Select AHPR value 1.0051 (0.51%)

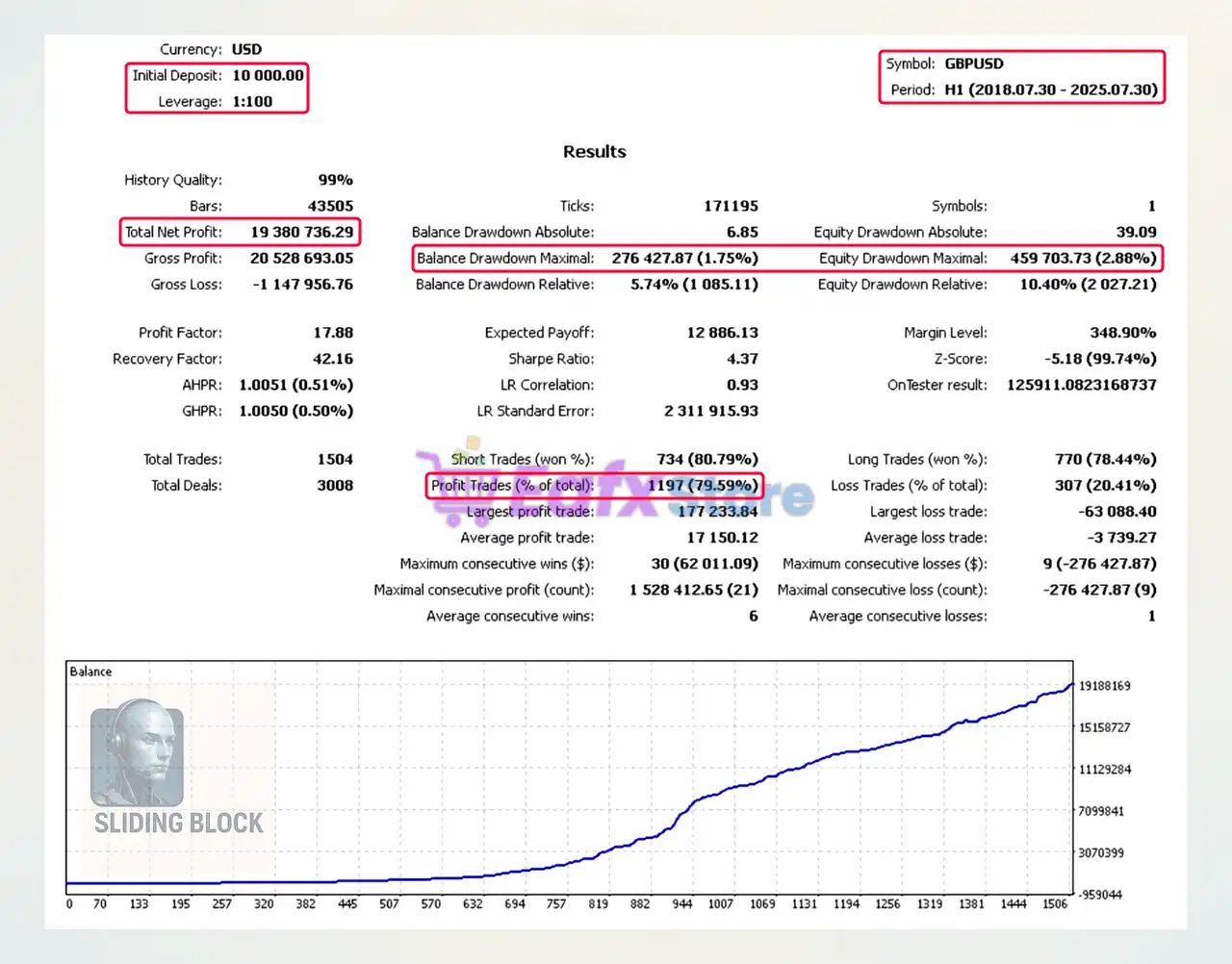[x=296, y=385]
